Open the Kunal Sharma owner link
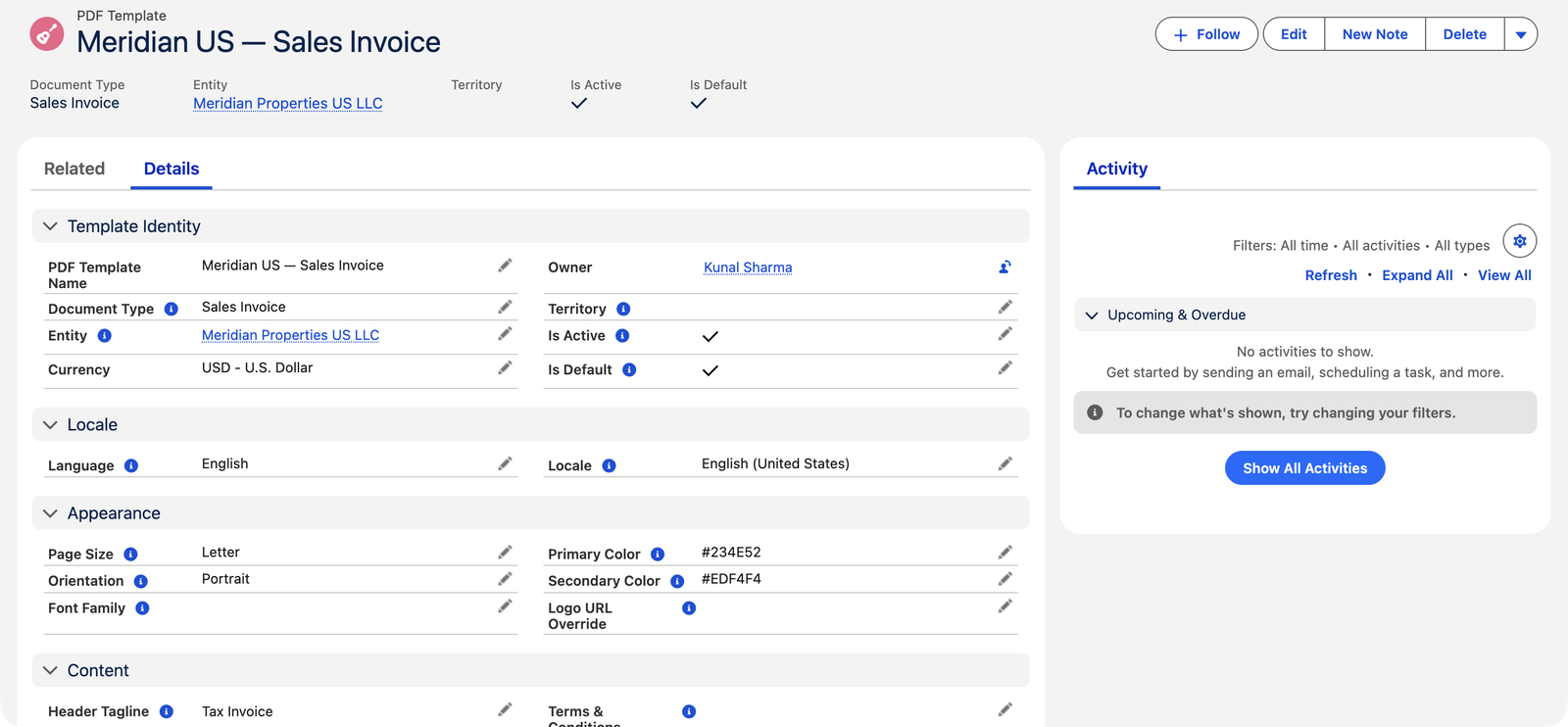The height and width of the screenshot is (727, 1568). (x=748, y=267)
